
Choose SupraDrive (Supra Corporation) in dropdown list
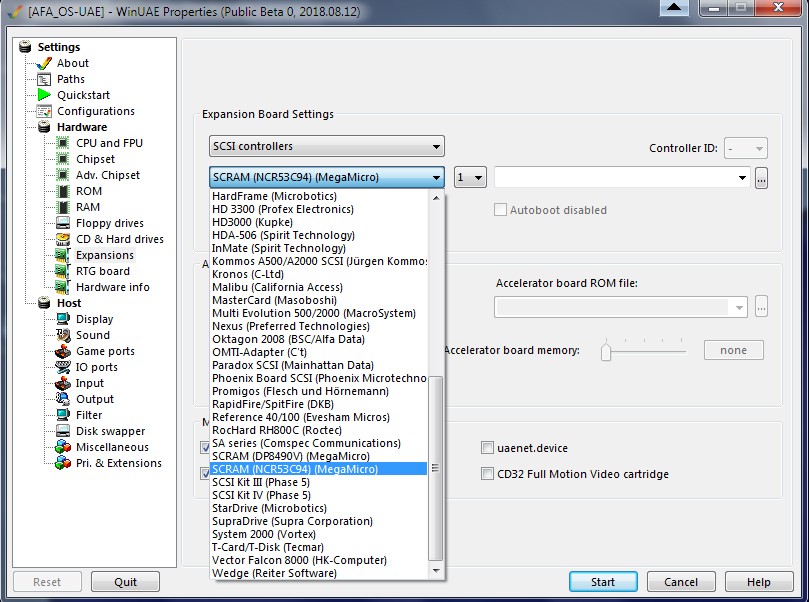tap(292, 521)
